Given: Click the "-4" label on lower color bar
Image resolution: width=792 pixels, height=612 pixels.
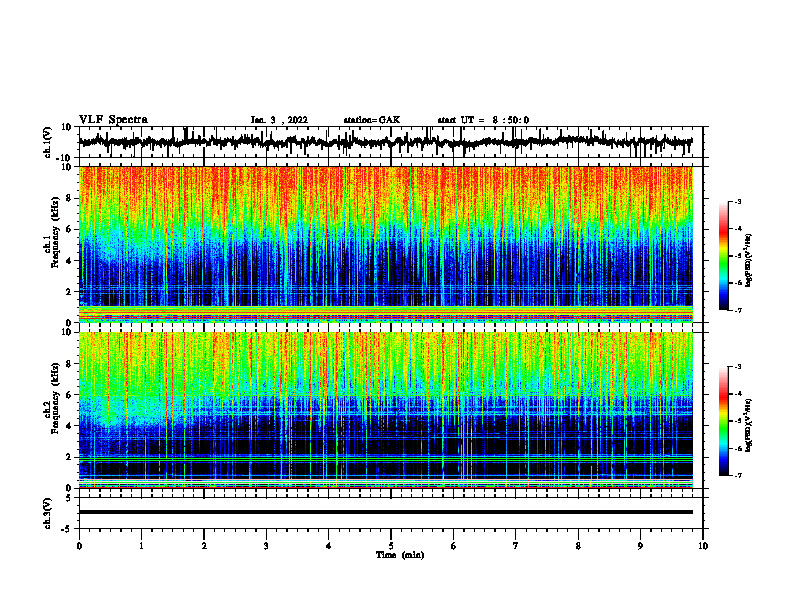Looking at the screenshot, I should click(x=738, y=394).
